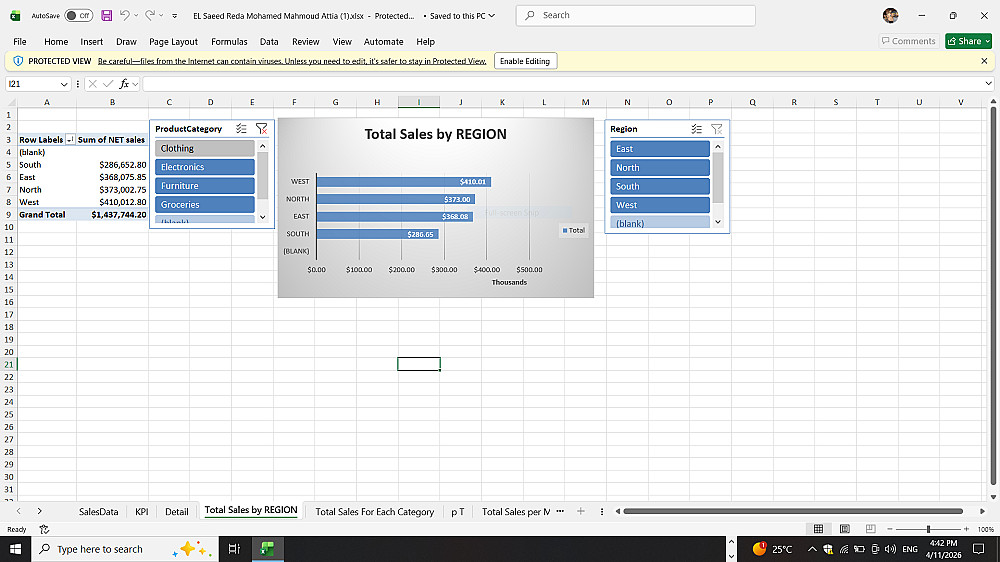Viewport: 1000px width, 562px height.
Task: Toggle Multi-Select in ProductCategory slicer
Action: (x=241, y=129)
